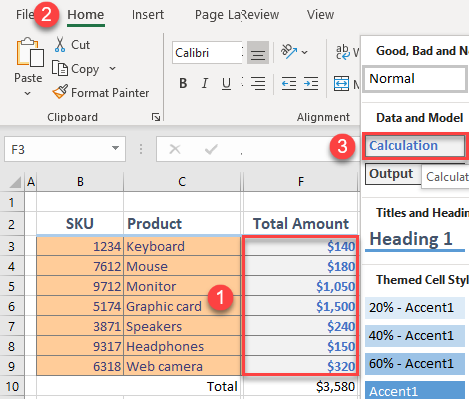Viewport: 469px width, 399px height.
Task: Switch to the Insert tab
Action: [x=148, y=15]
